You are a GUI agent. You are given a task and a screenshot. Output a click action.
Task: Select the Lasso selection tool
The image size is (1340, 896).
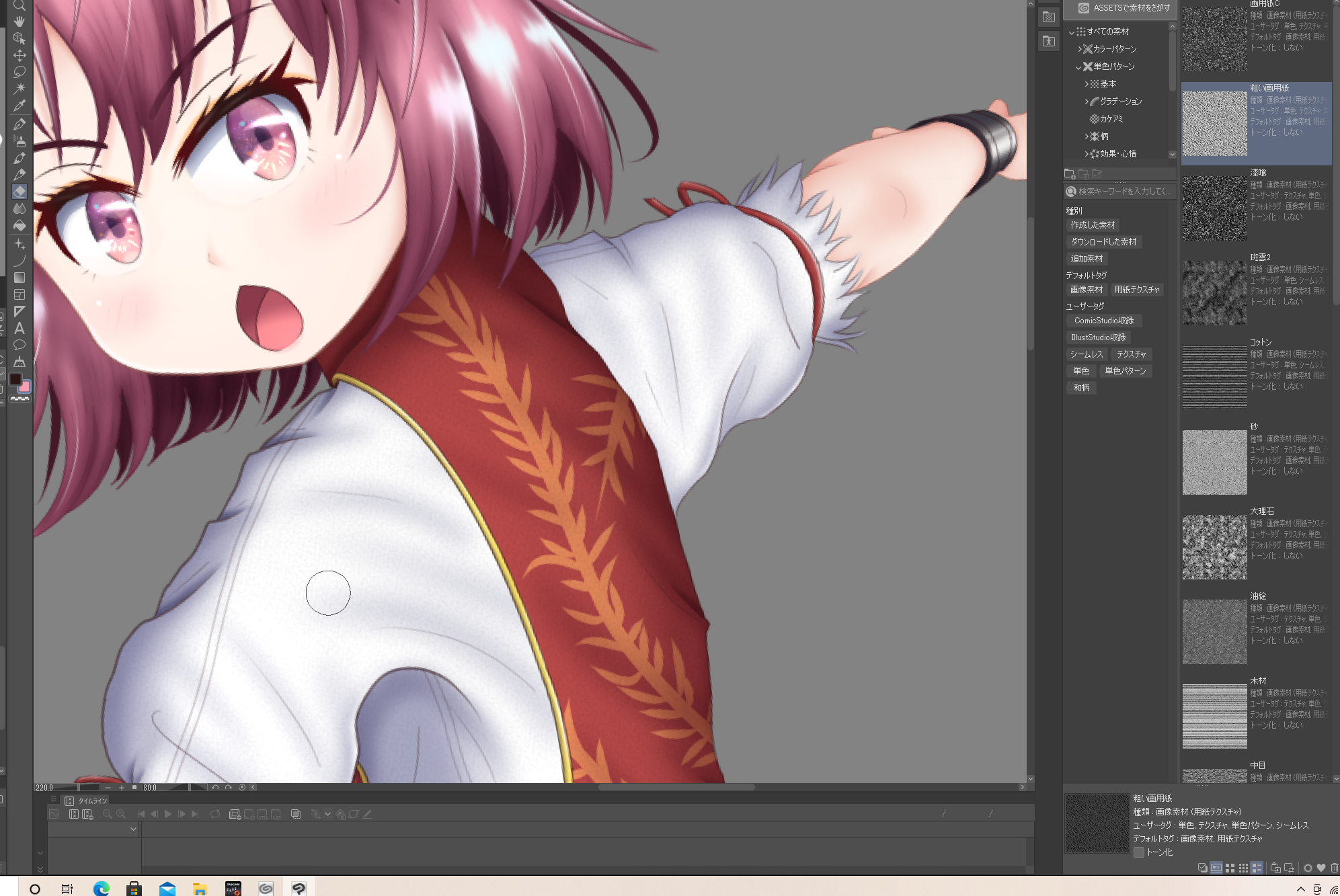click(x=19, y=72)
